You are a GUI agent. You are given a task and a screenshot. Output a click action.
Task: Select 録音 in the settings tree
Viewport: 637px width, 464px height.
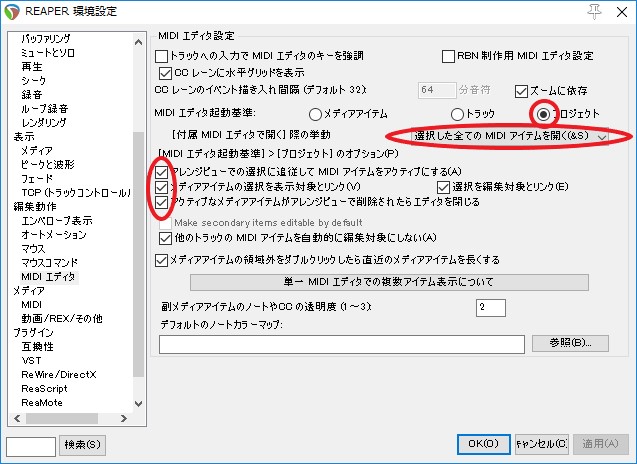click(32, 95)
